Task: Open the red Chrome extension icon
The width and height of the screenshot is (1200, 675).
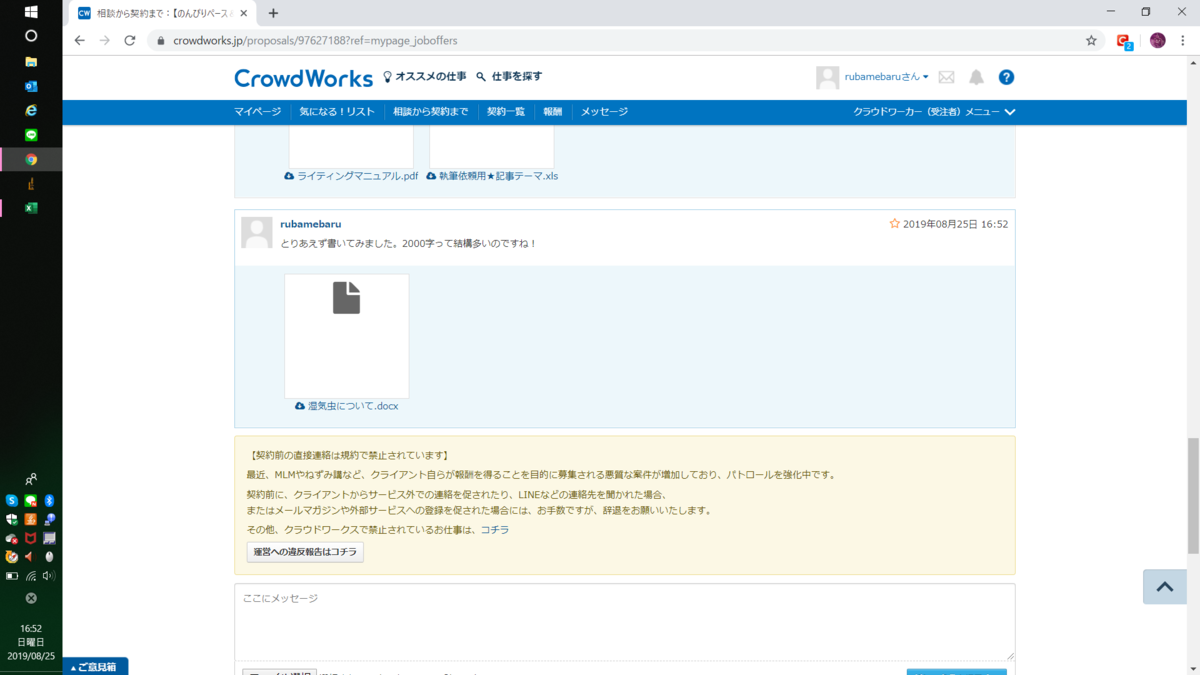Action: (x=1124, y=41)
